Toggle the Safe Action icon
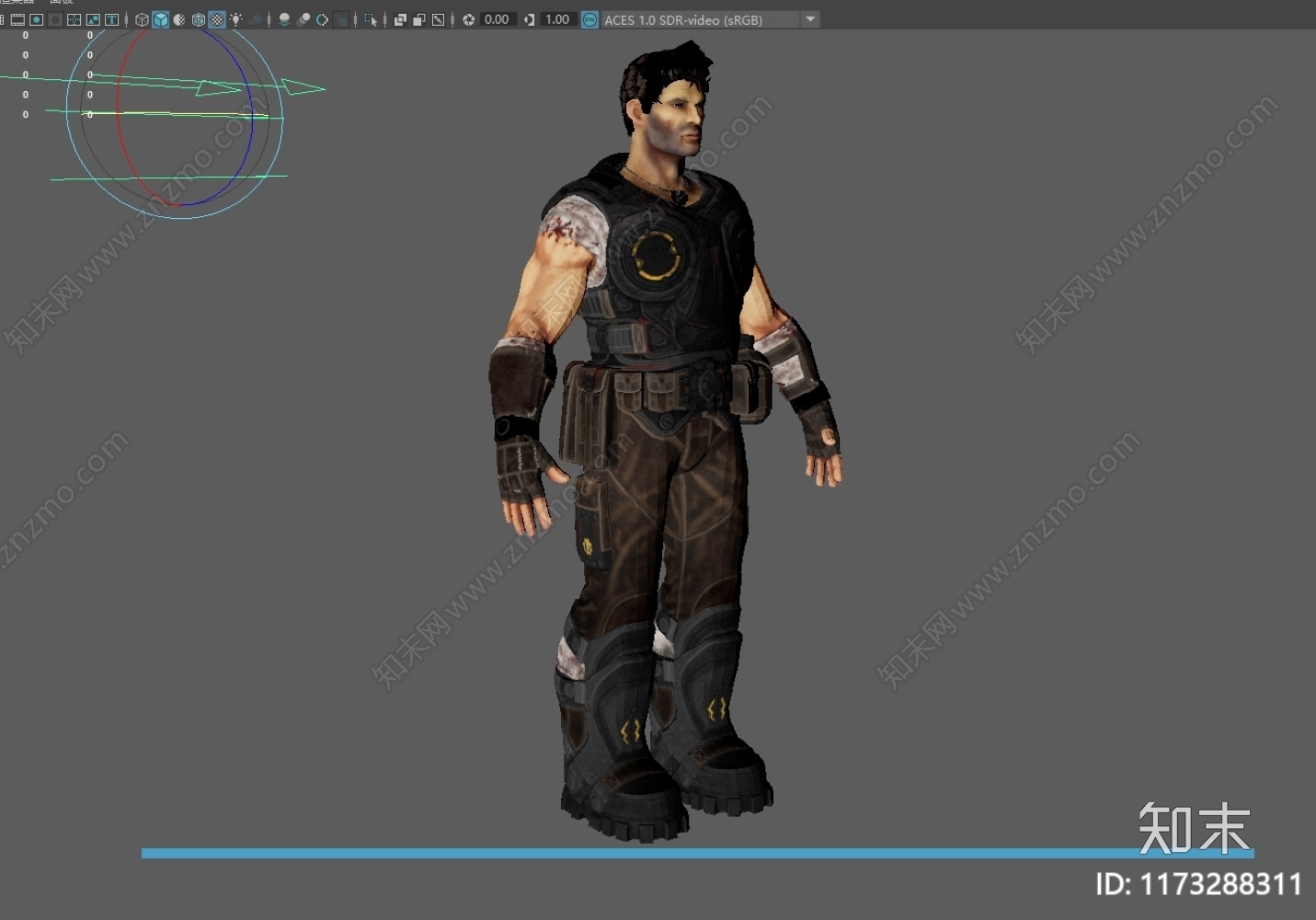1316x920 pixels. point(93,19)
